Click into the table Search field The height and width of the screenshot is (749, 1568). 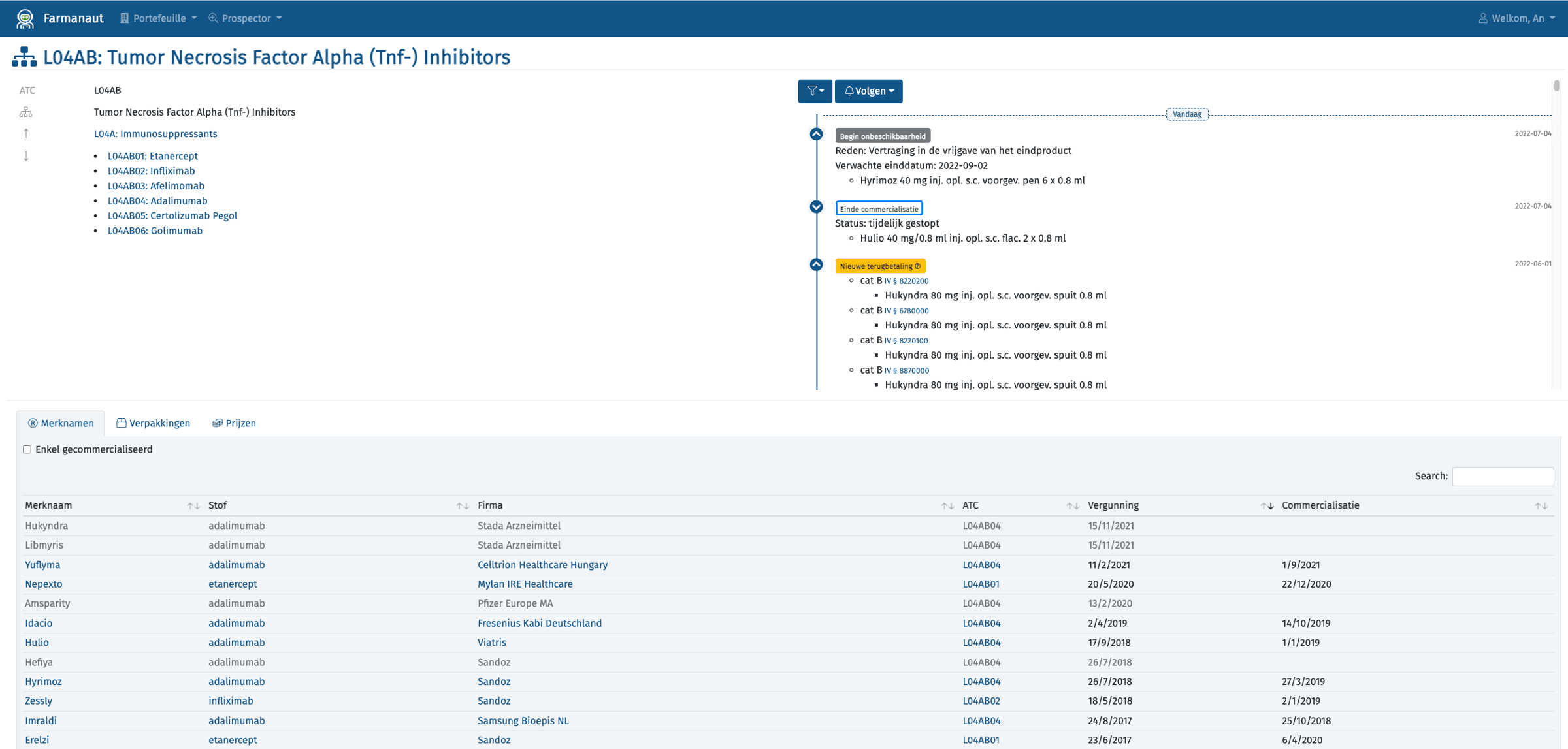1503,477
